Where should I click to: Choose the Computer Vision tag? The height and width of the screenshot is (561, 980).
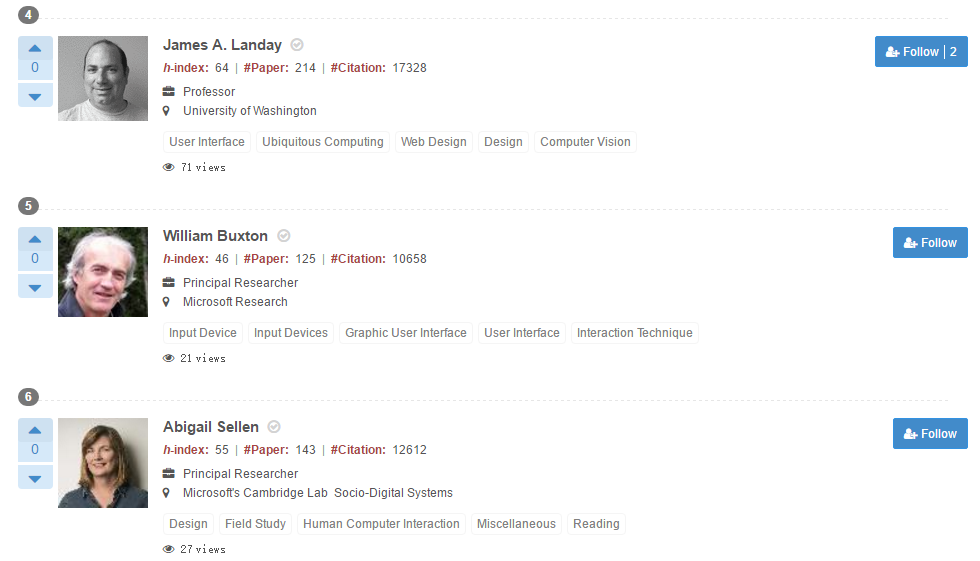point(585,142)
